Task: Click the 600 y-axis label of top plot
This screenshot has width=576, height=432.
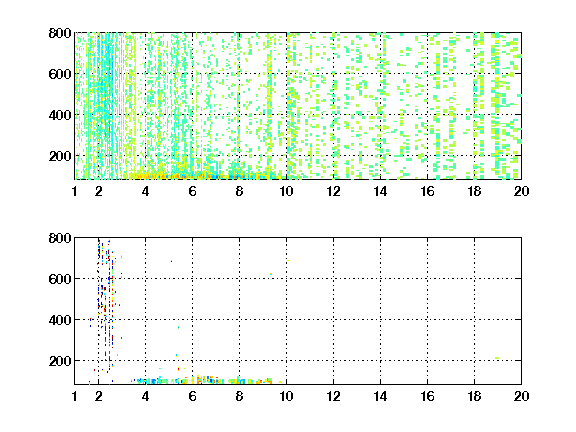Action: [60, 74]
